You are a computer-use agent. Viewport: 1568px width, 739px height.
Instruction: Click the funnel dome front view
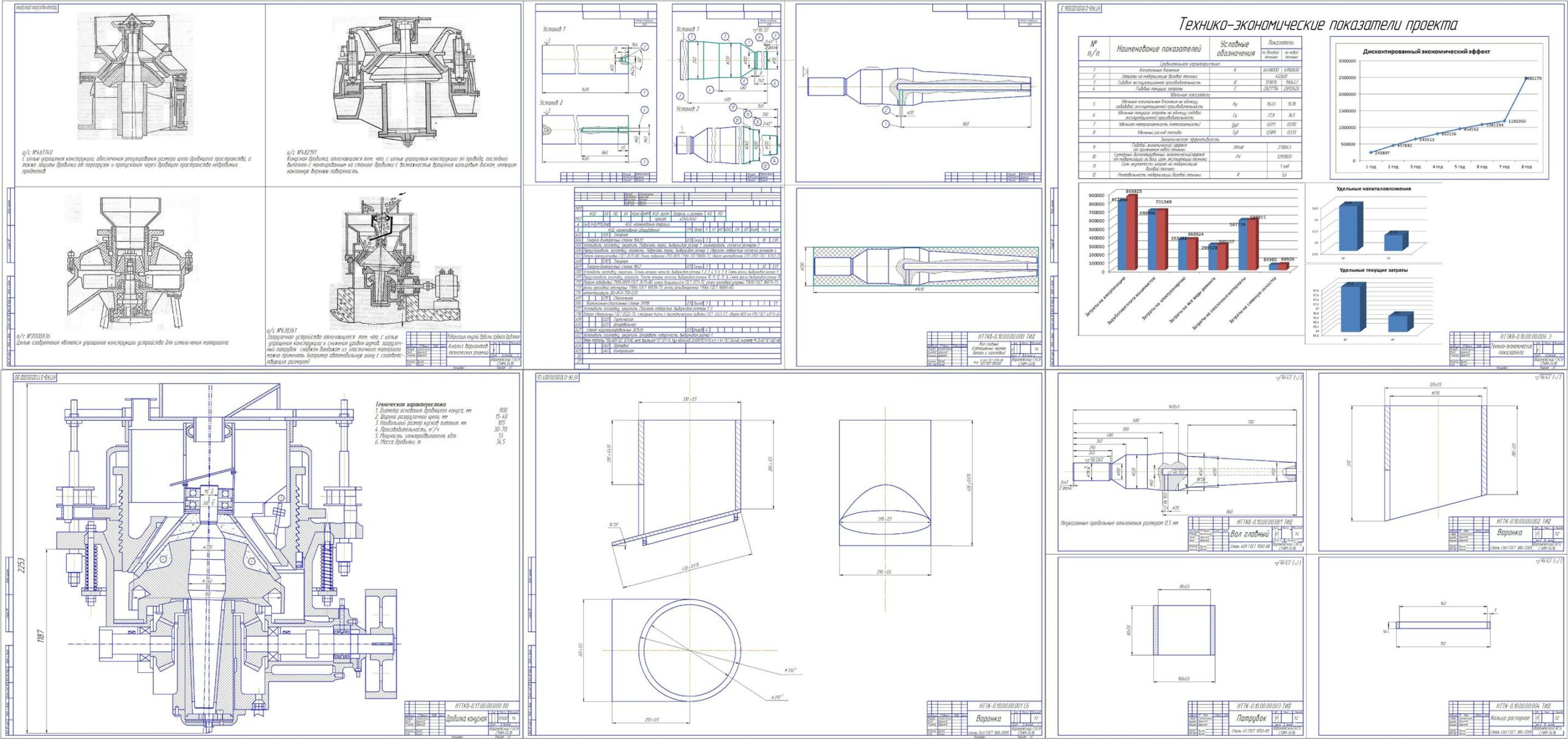(x=884, y=483)
